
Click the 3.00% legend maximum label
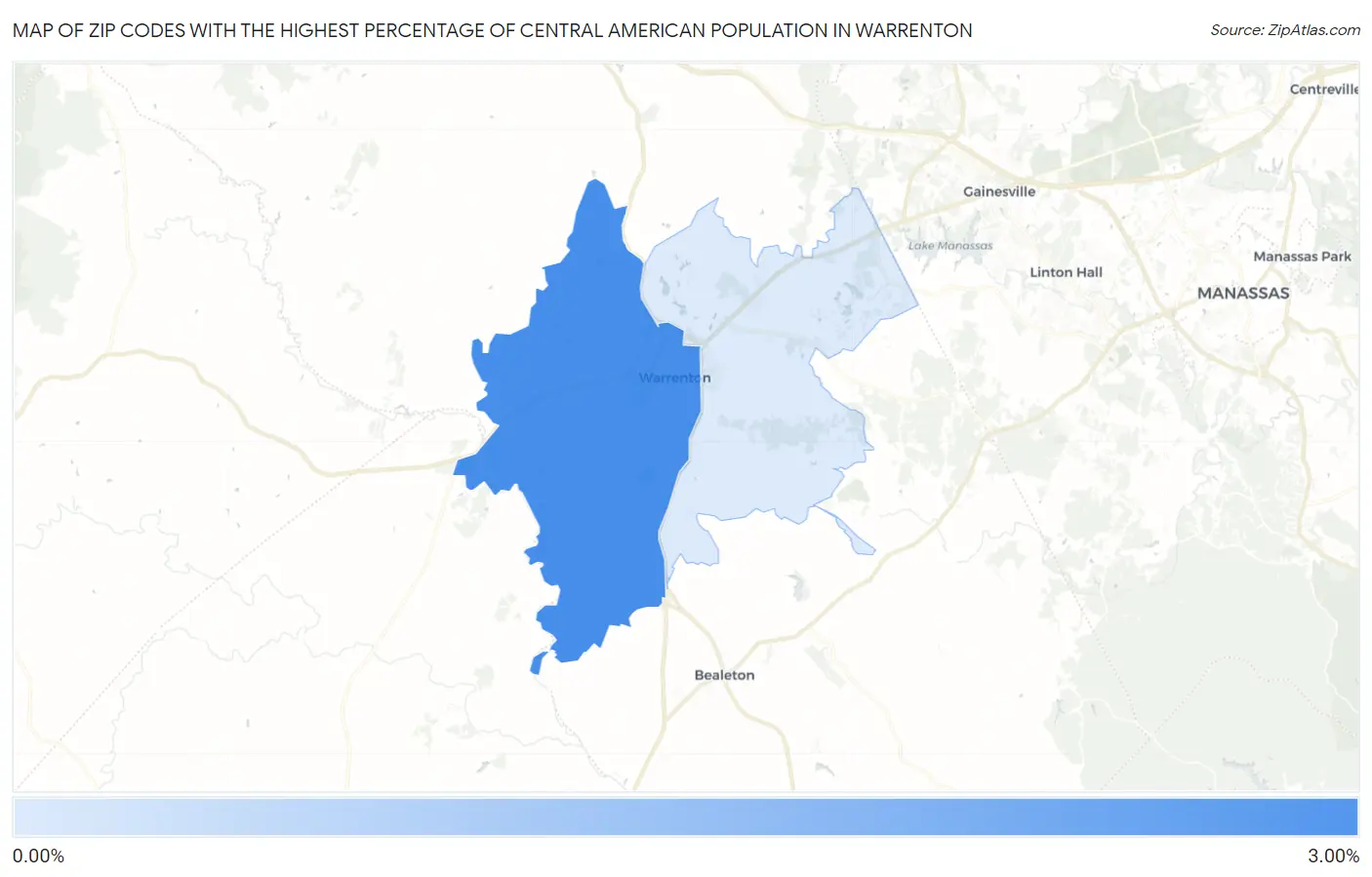(x=1333, y=857)
